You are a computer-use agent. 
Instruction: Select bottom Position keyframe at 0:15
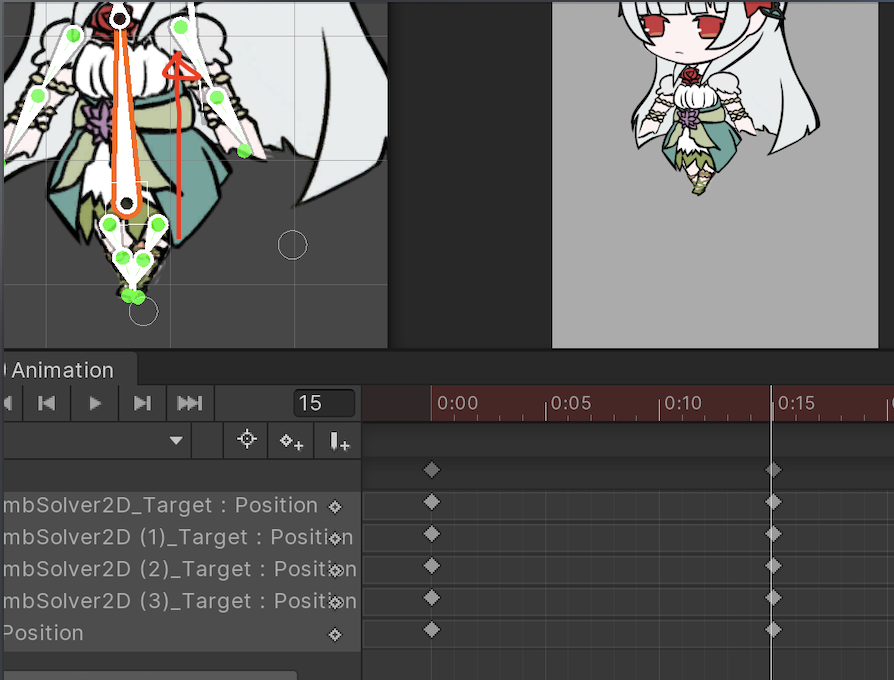point(773,630)
